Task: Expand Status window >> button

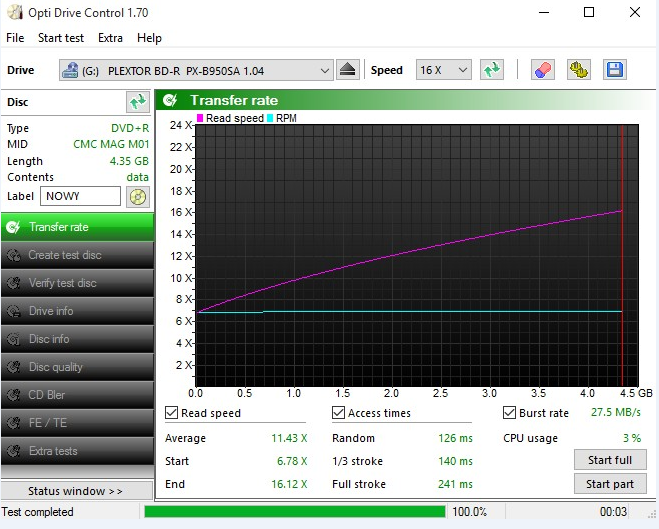Action: pyautogui.click(x=76, y=491)
